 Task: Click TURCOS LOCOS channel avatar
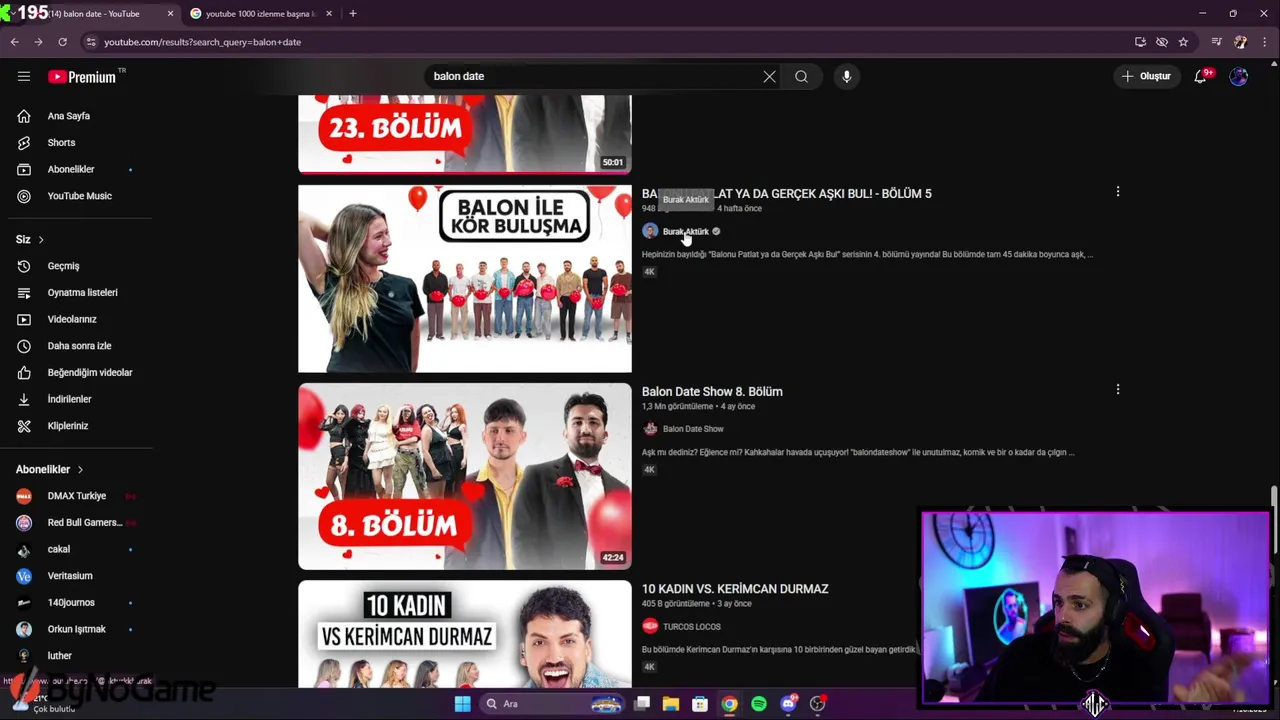pyautogui.click(x=650, y=626)
